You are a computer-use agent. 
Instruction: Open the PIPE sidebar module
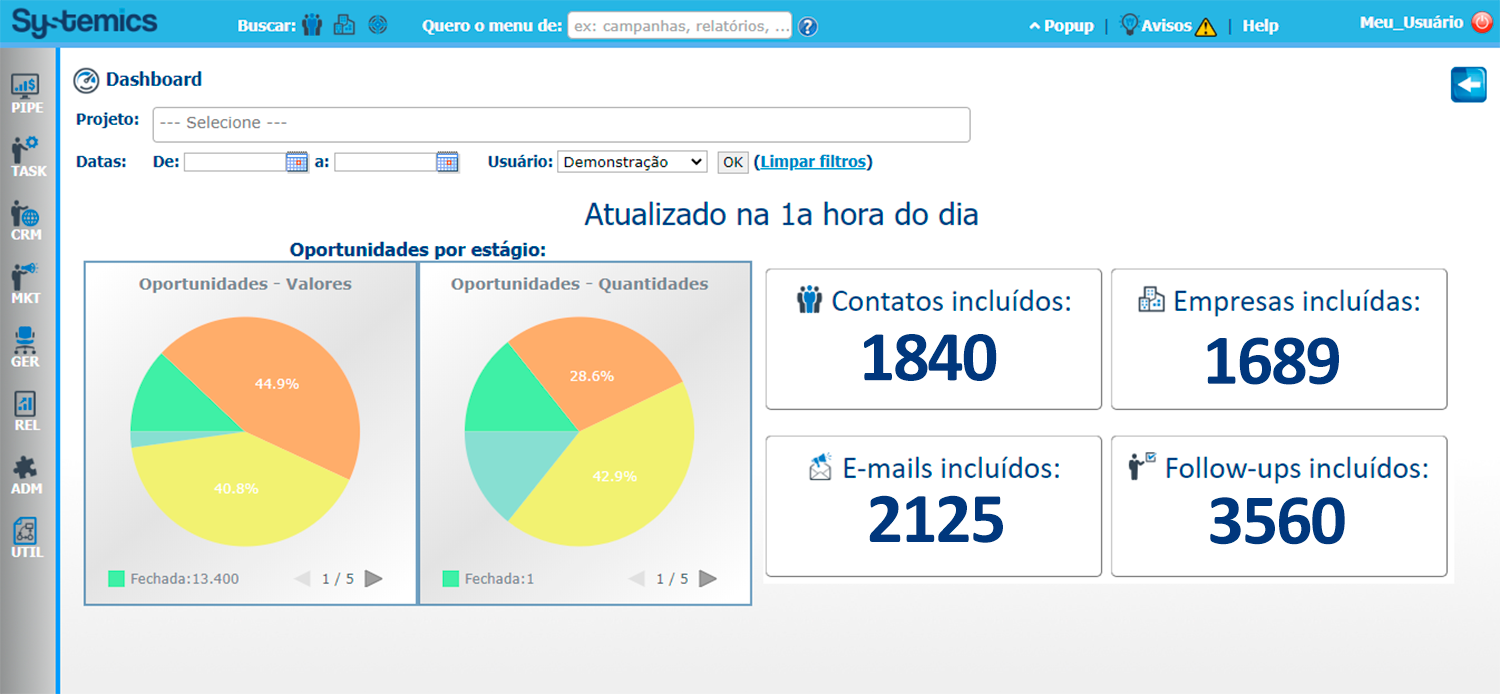coord(27,93)
